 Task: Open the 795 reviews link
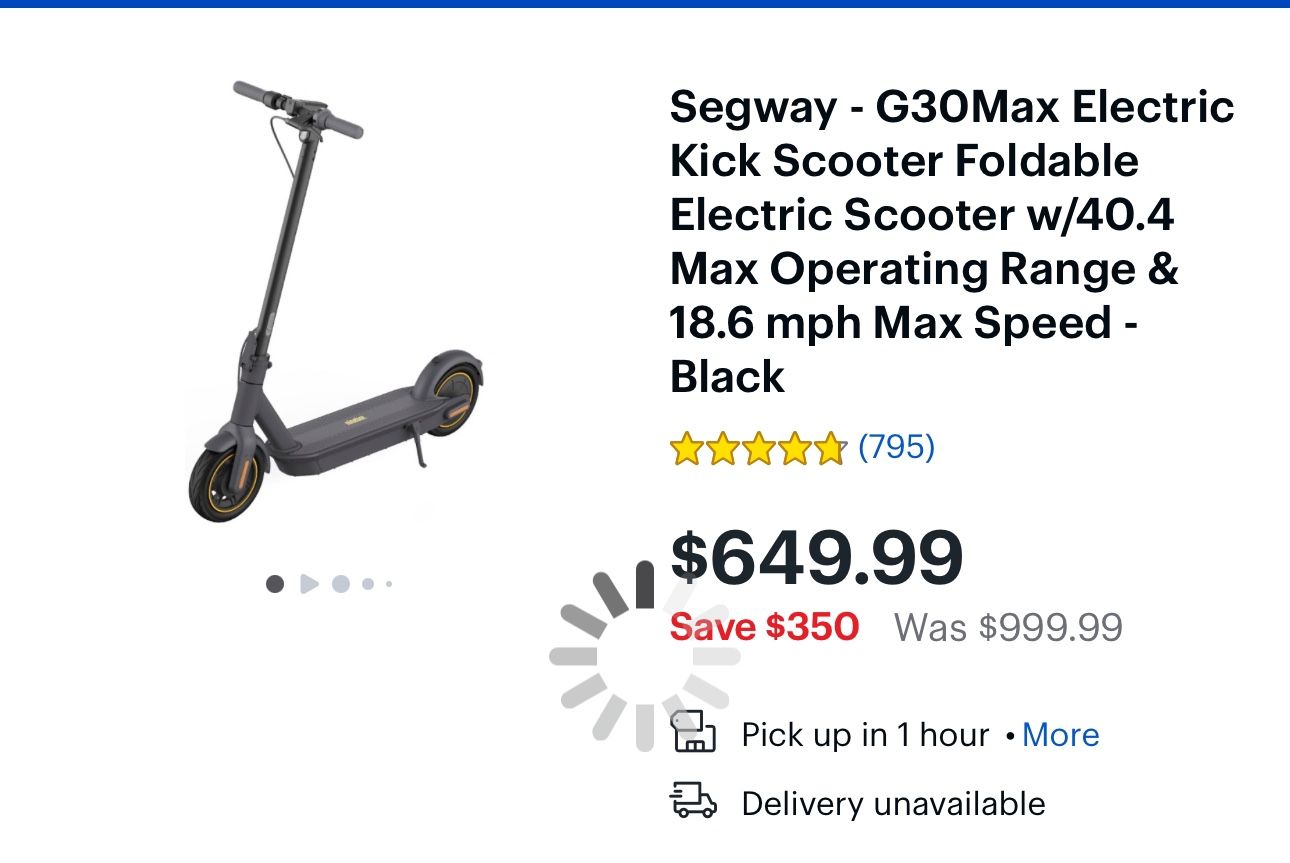coord(897,447)
